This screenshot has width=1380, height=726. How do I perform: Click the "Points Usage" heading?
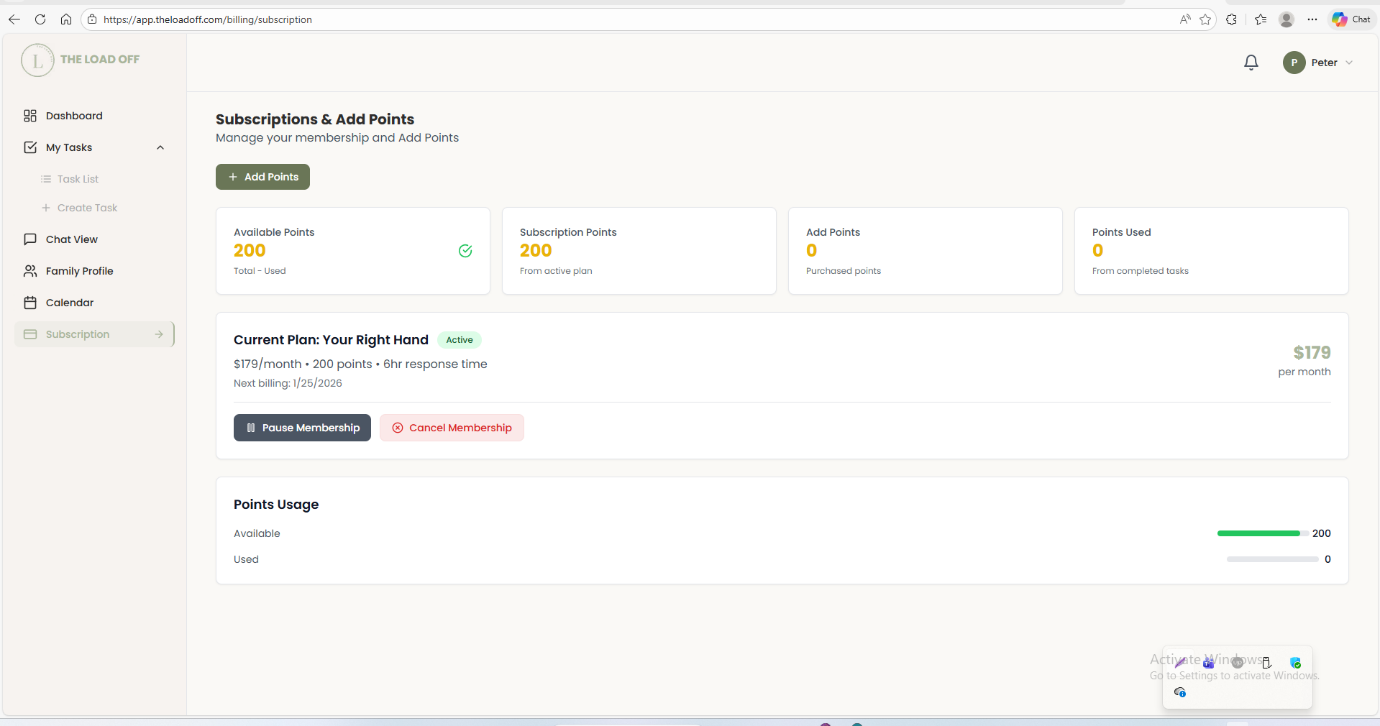[x=276, y=505]
